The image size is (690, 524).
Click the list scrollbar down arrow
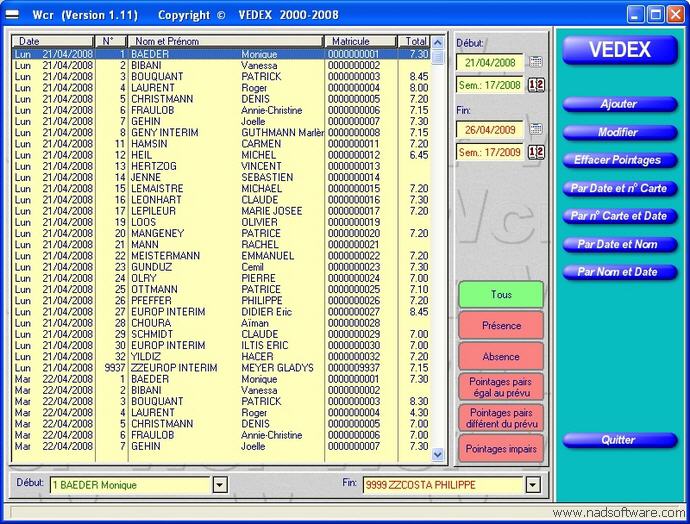(437, 454)
